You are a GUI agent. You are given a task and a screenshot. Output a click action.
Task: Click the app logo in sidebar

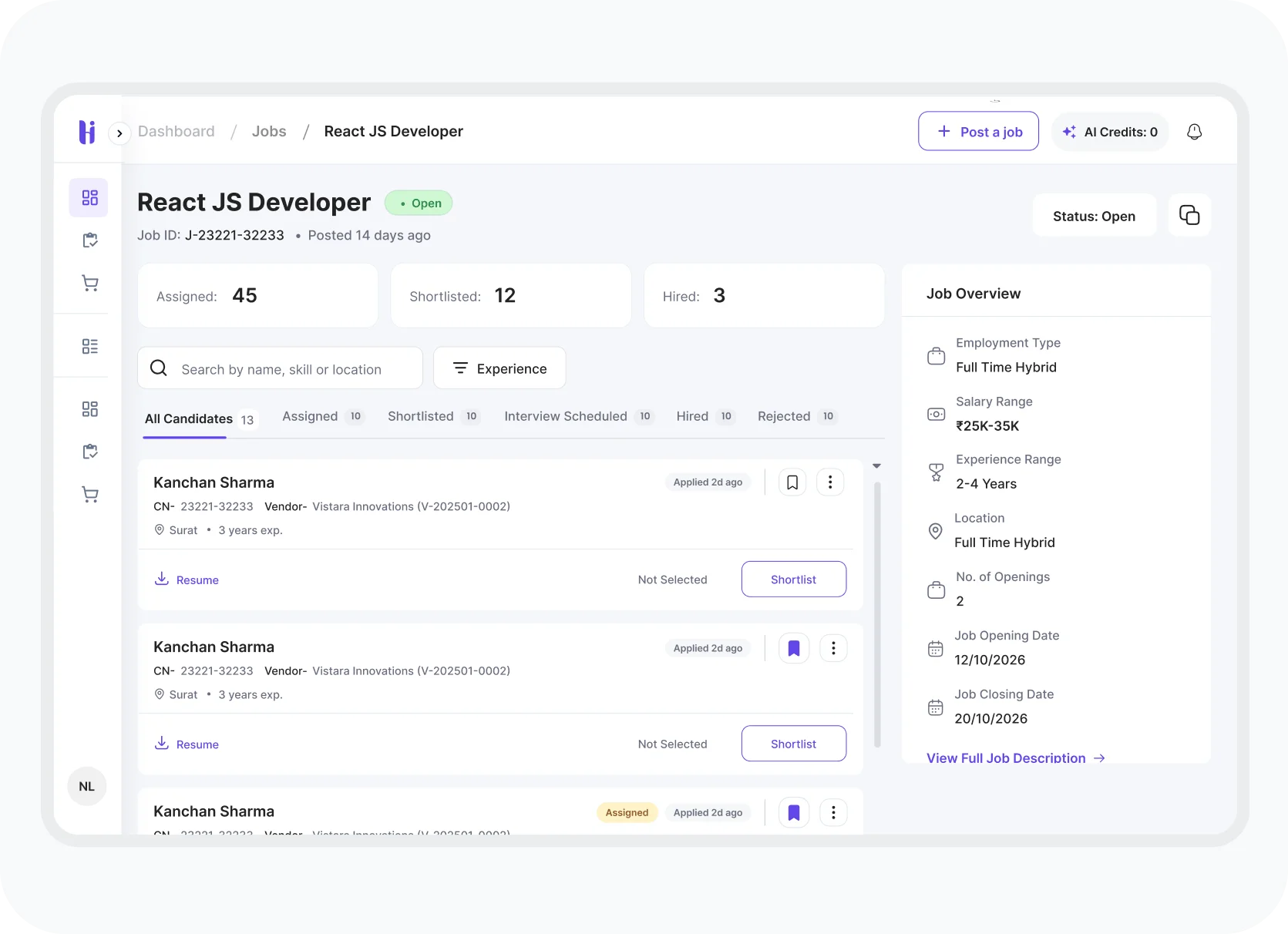point(87,132)
